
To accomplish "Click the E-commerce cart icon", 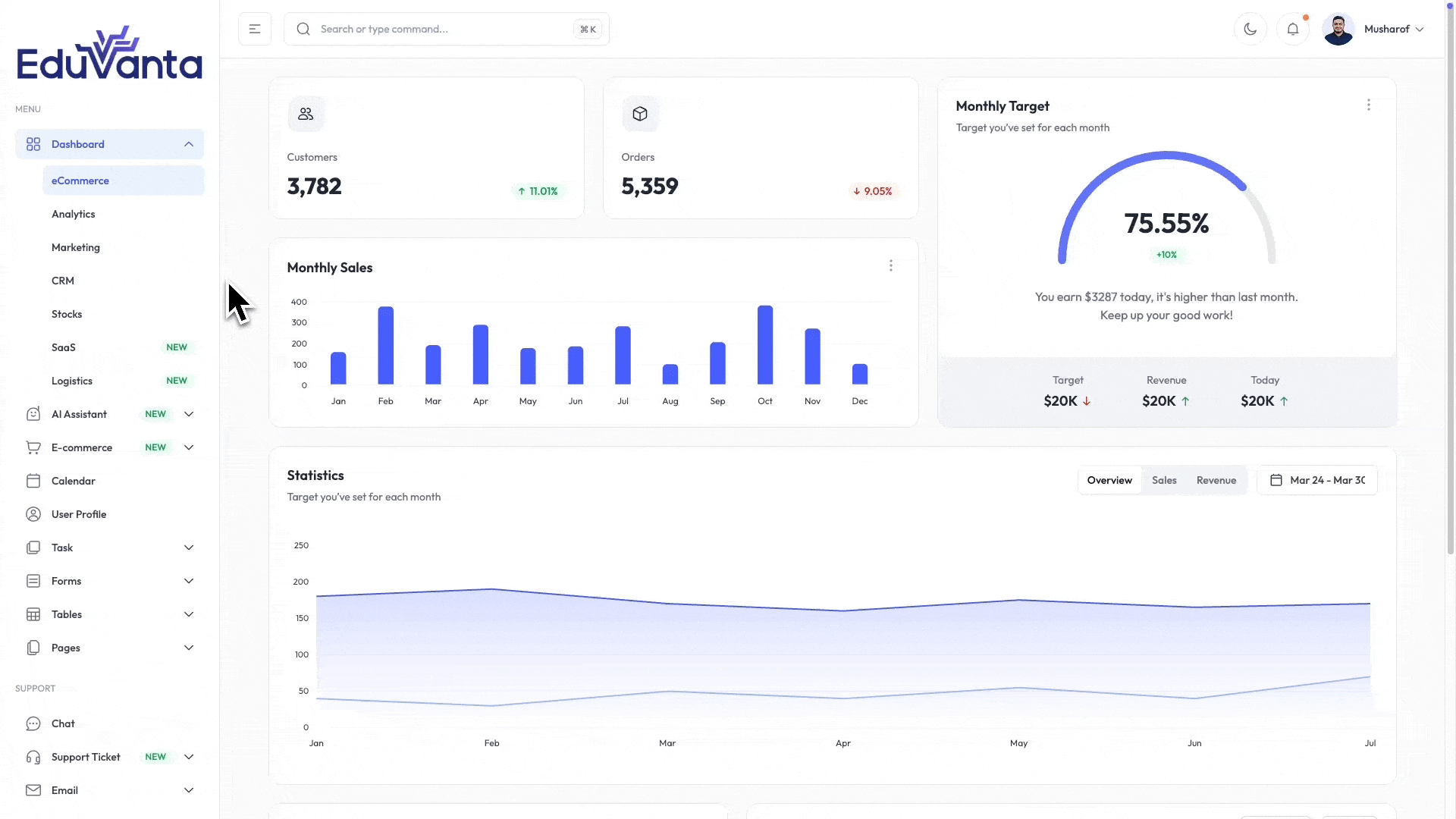I will 33,447.
